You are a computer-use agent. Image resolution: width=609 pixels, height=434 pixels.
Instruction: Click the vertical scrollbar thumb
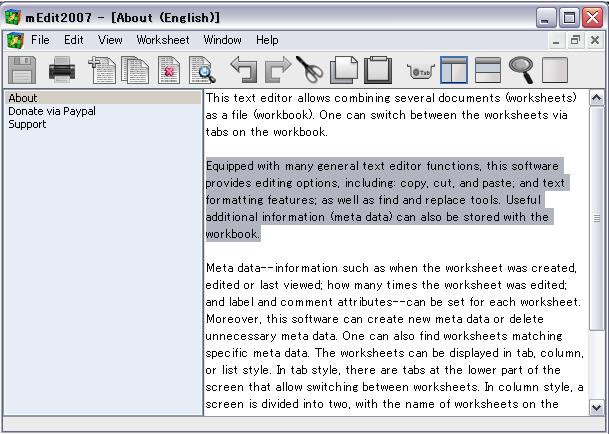pyautogui.click(x=597, y=218)
